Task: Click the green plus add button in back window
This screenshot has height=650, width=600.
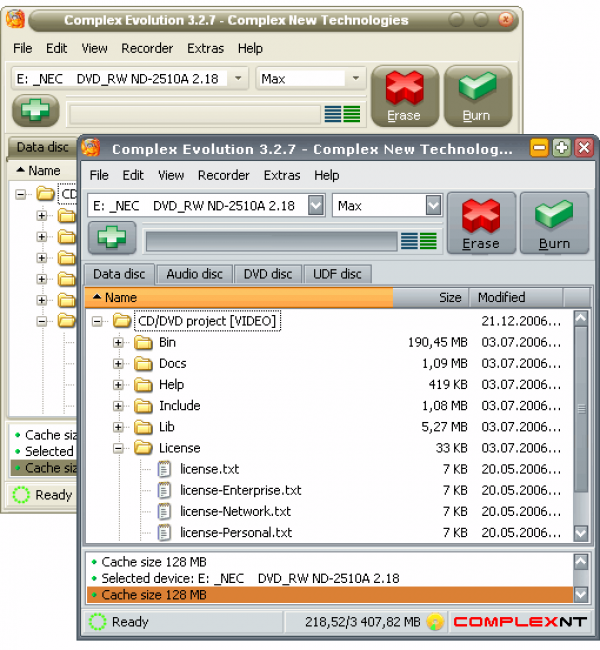Action: pyautogui.click(x=35, y=110)
